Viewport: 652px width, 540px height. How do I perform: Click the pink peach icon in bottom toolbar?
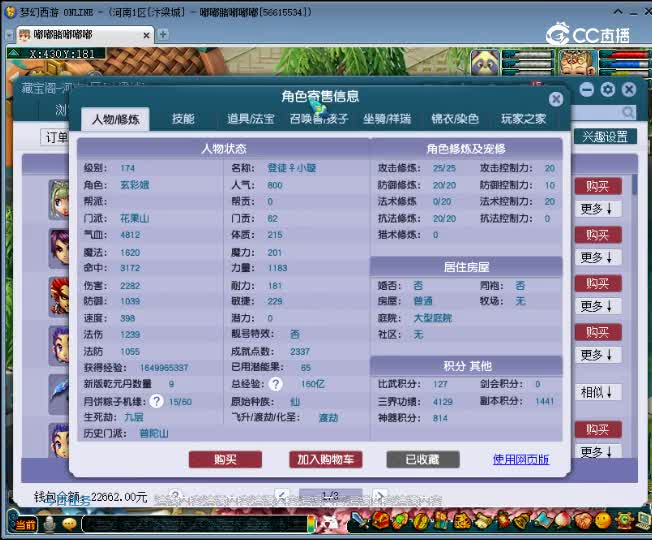tap(563, 520)
